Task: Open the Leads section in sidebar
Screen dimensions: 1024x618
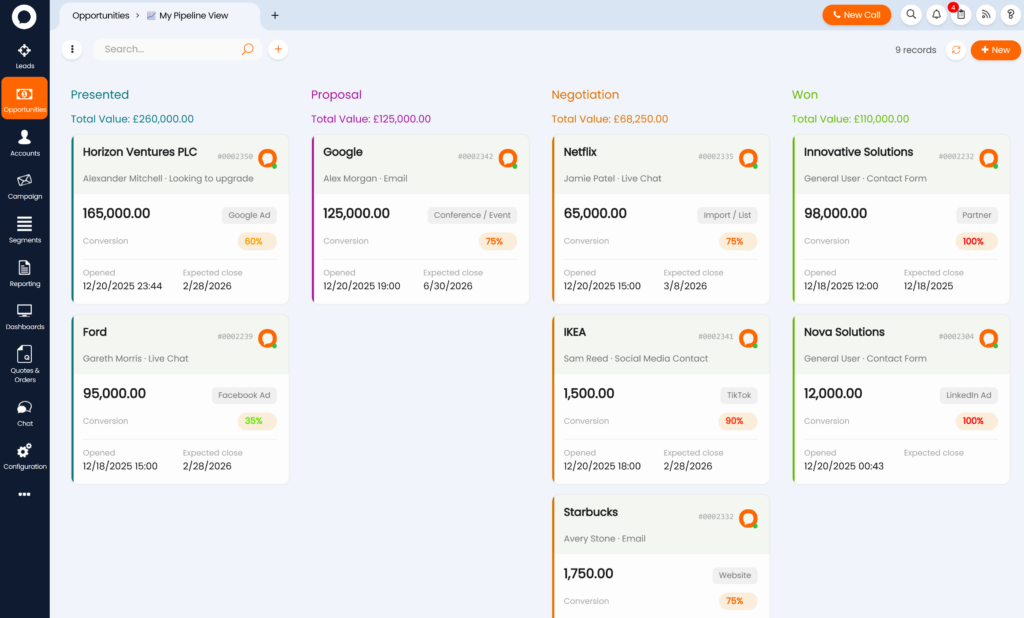Action: [24, 56]
